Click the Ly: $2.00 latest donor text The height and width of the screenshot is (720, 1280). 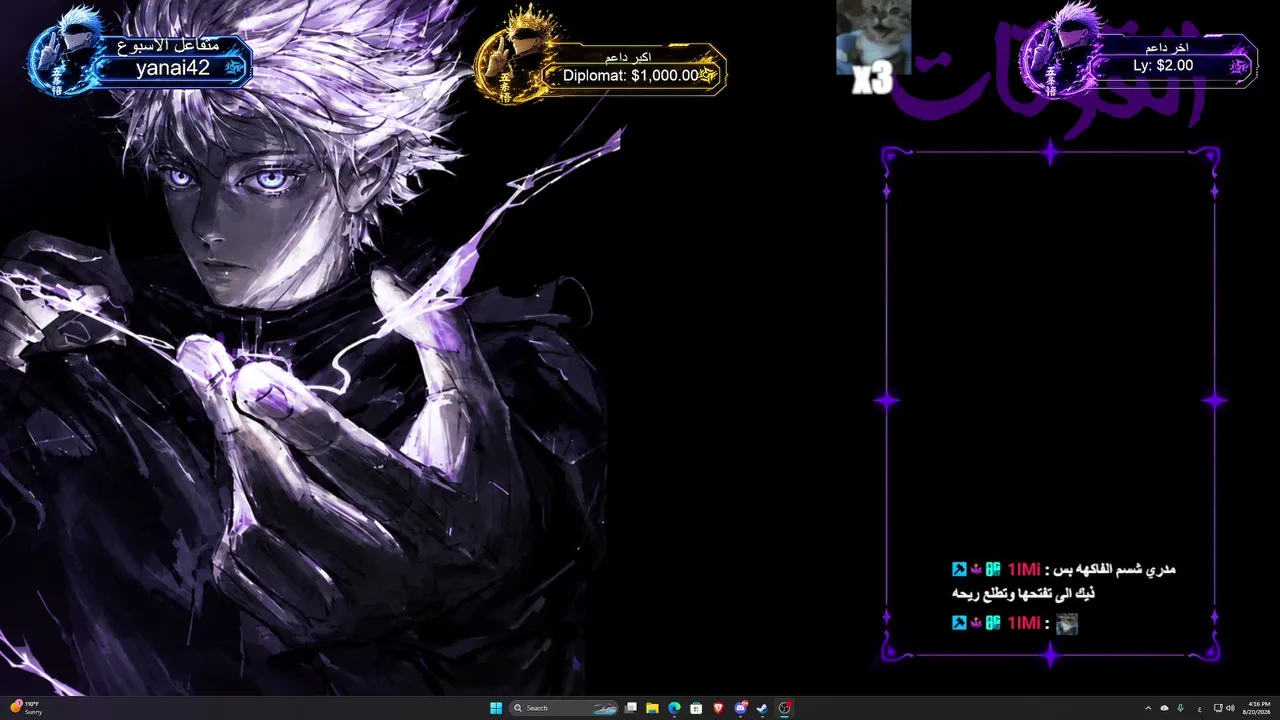point(1163,65)
